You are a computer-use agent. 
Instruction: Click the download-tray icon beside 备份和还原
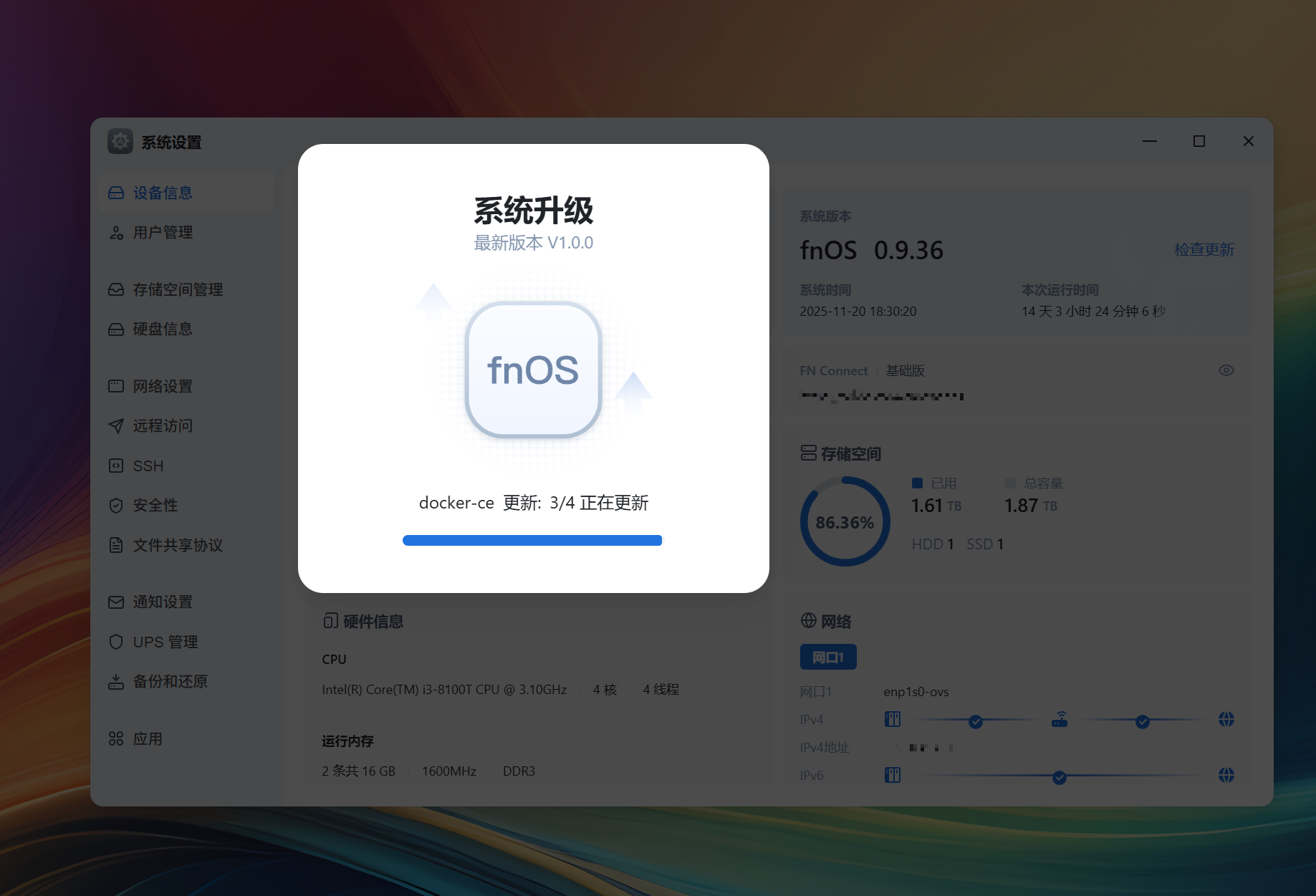[x=116, y=682]
